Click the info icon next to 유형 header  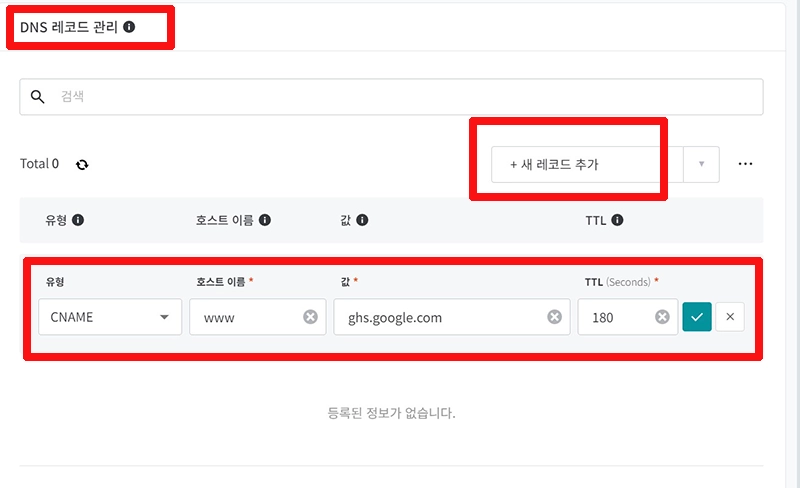click(78, 220)
